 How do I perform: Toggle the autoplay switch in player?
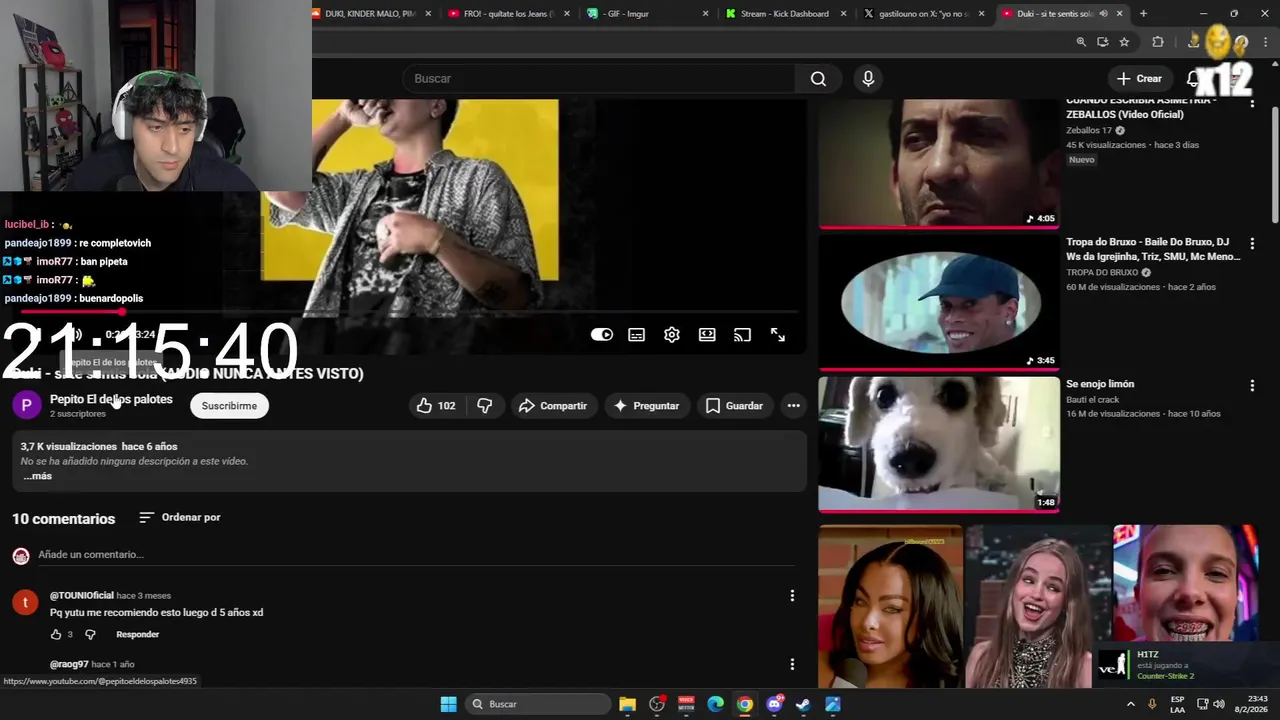pyautogui.click(x=601, y=335)
